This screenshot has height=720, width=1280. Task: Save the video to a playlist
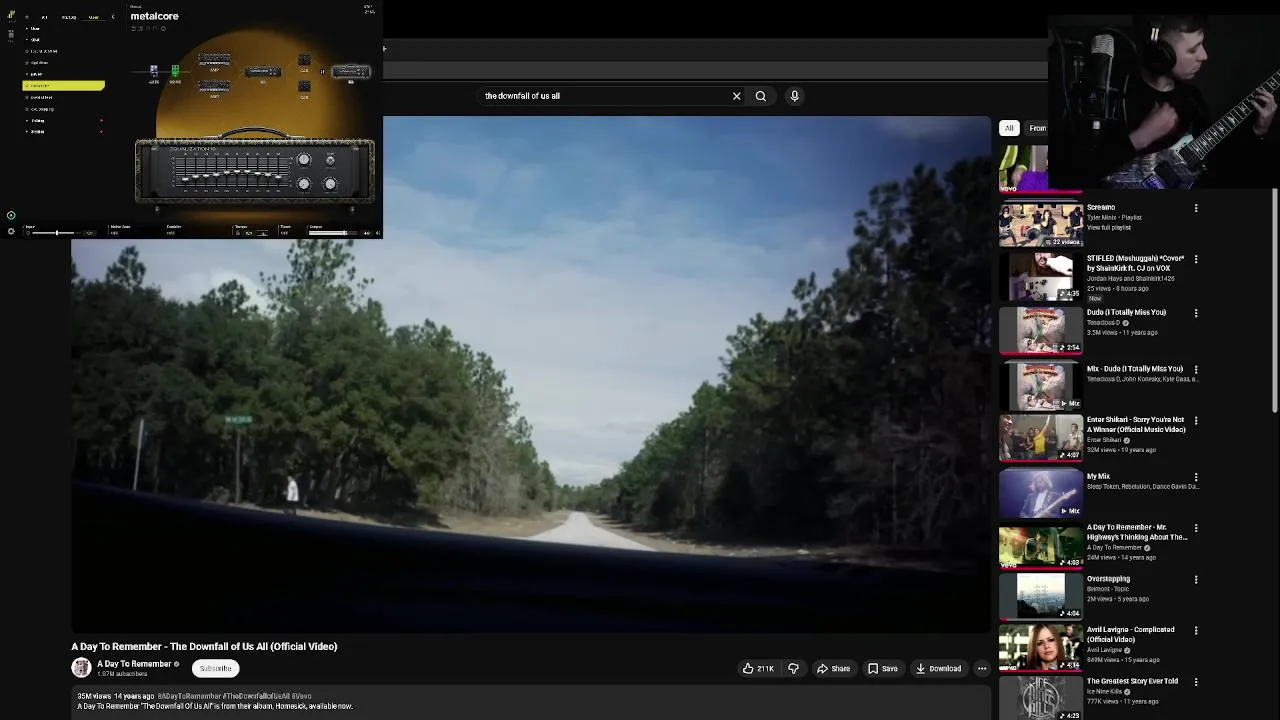882,669
